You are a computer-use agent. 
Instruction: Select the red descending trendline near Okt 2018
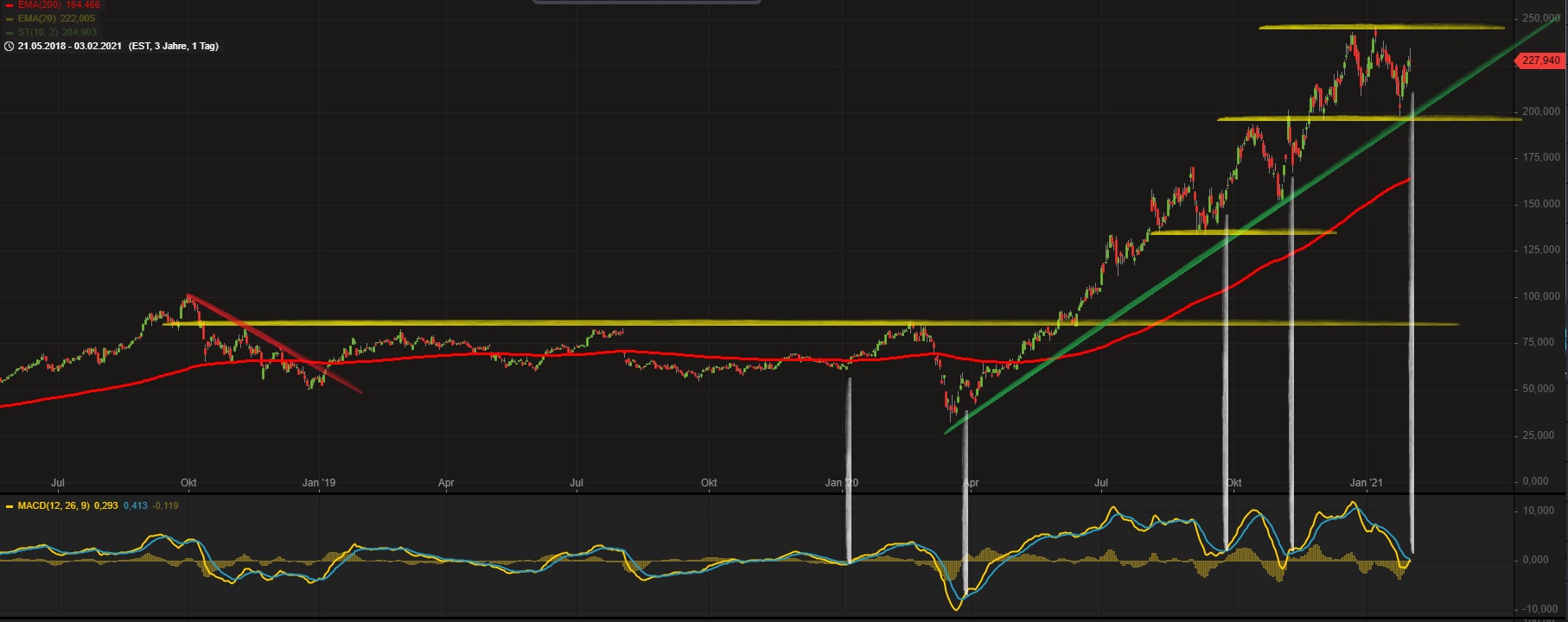coord(277,346)
